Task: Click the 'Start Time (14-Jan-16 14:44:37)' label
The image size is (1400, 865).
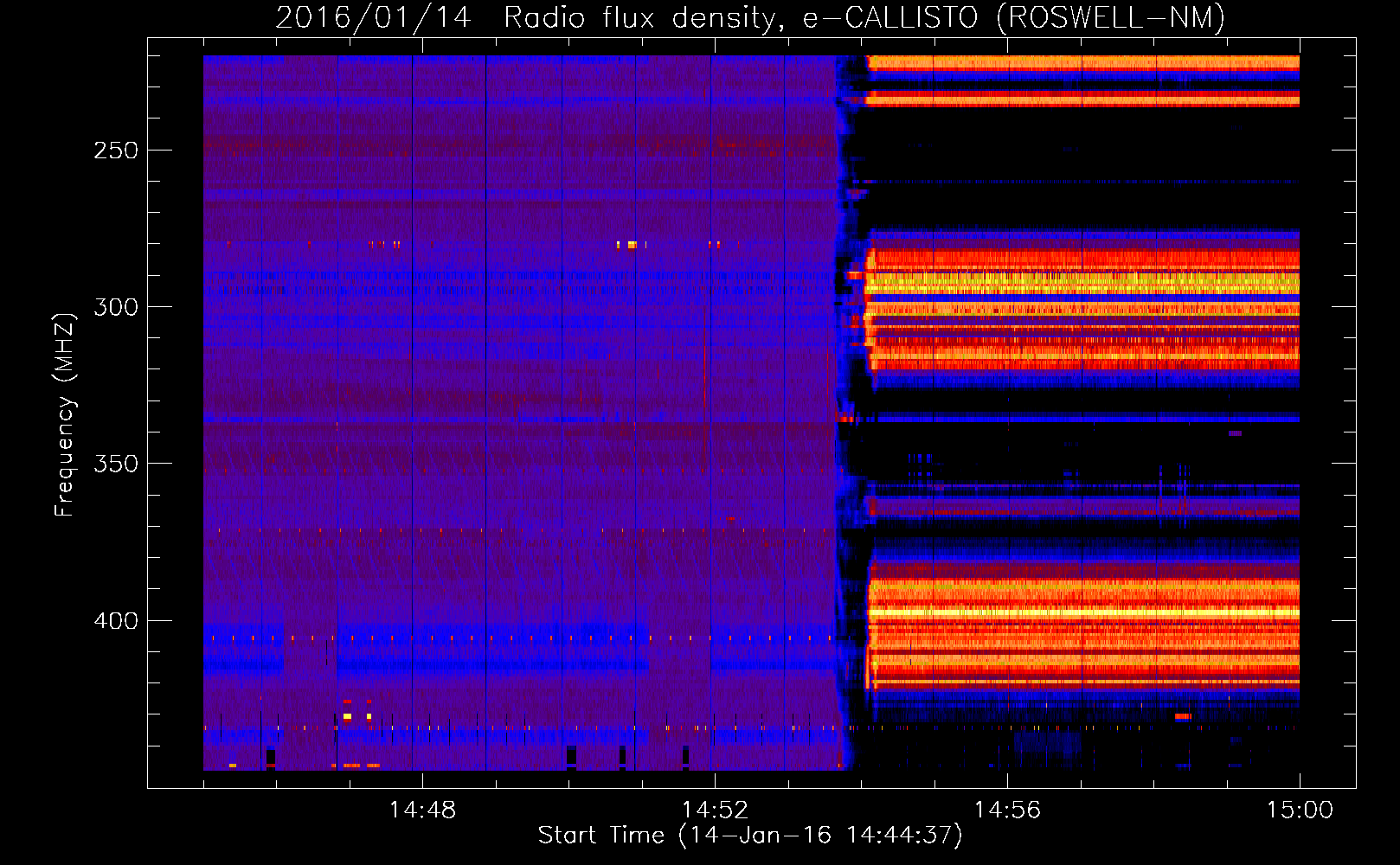Action: point(750,836)
